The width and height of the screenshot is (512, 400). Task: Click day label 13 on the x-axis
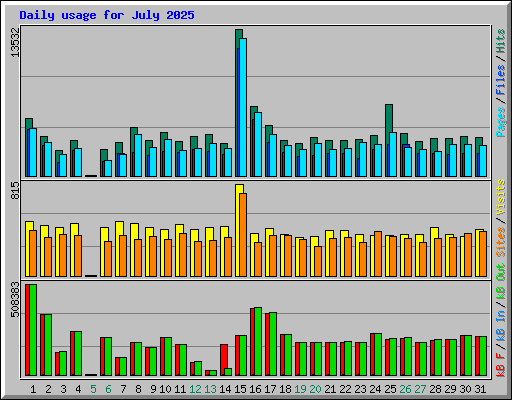(x=210, y=389)
